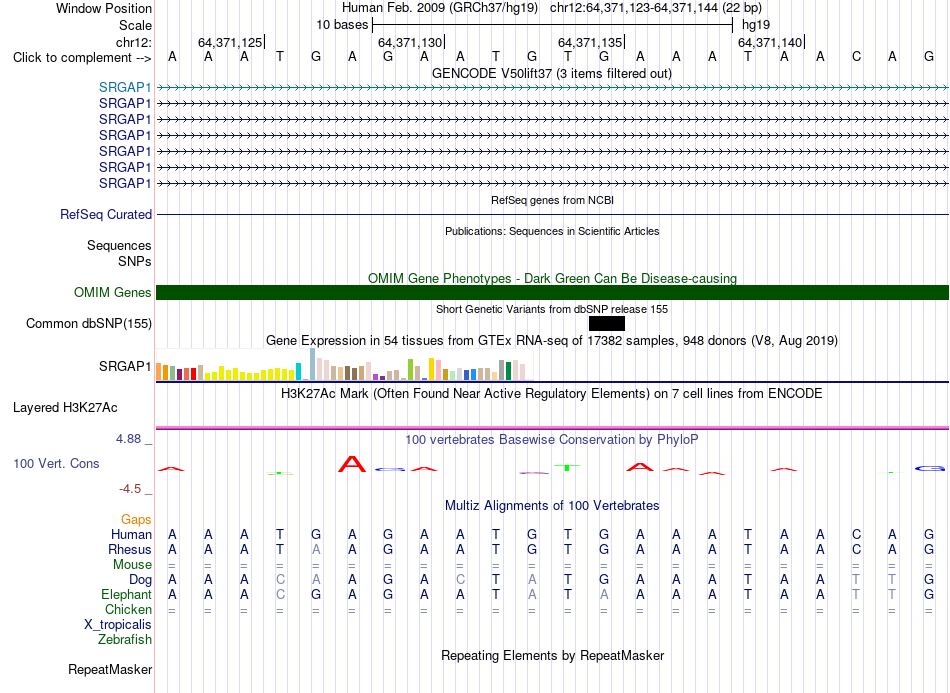The height and width of the screenshot is (693, 950).
Task: Click the 100 Vert. Cons label
Action: coord(56,463)
